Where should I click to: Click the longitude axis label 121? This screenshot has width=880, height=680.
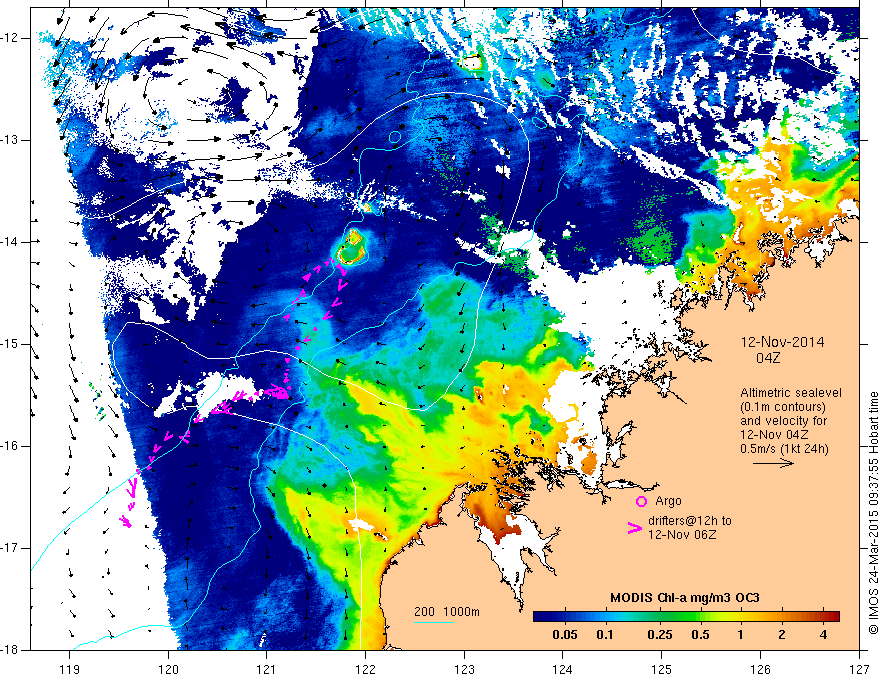coord(267,669)
